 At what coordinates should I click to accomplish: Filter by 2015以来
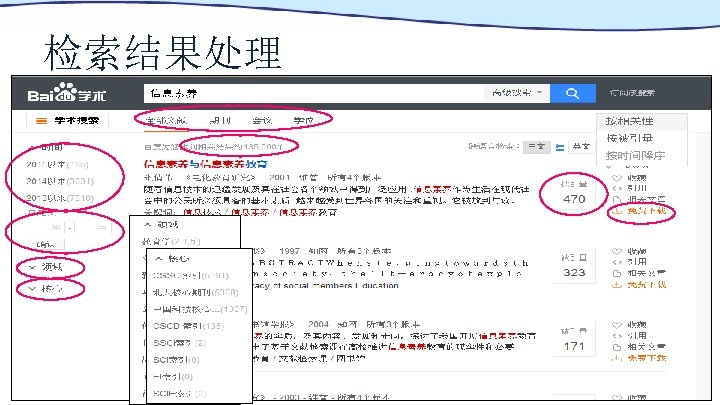click(x=57, y=164)
